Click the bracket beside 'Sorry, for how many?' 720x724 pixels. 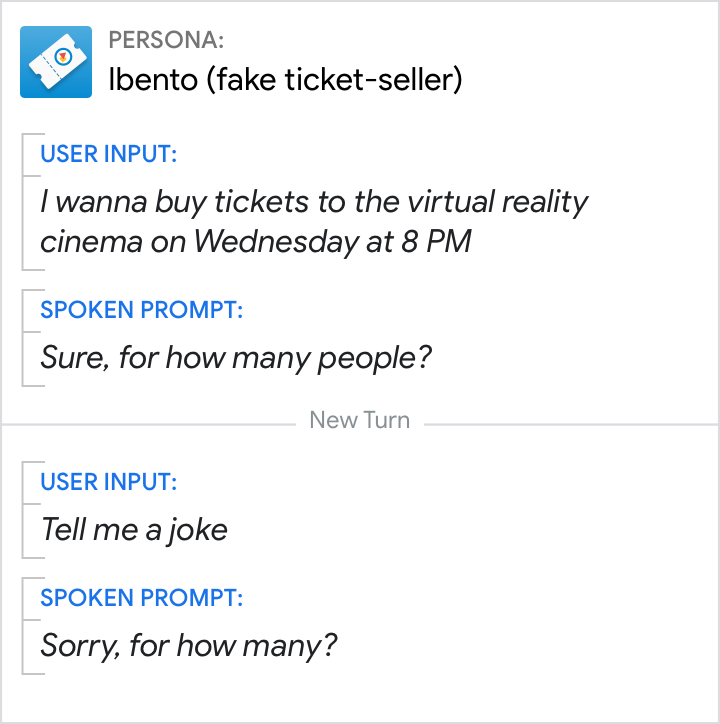click(23, 626)
